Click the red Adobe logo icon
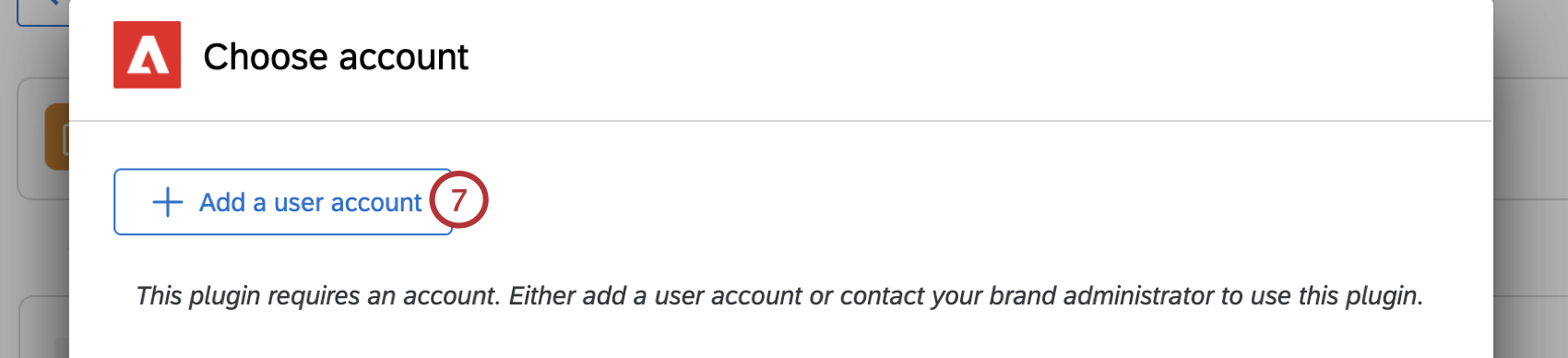The height and width of the screenshot is (358, 1568). pyautogui.click(x=147, y=55)
